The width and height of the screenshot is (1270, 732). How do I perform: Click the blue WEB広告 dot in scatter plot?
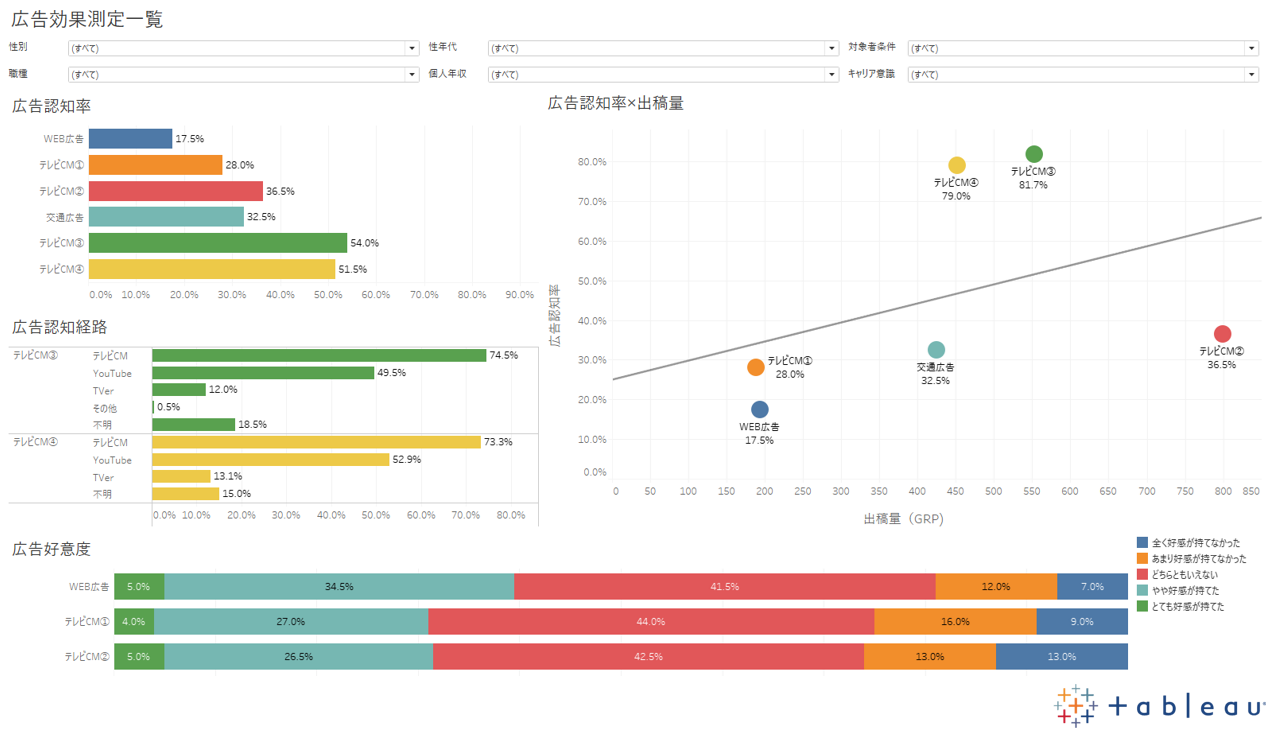click(760, 409)
